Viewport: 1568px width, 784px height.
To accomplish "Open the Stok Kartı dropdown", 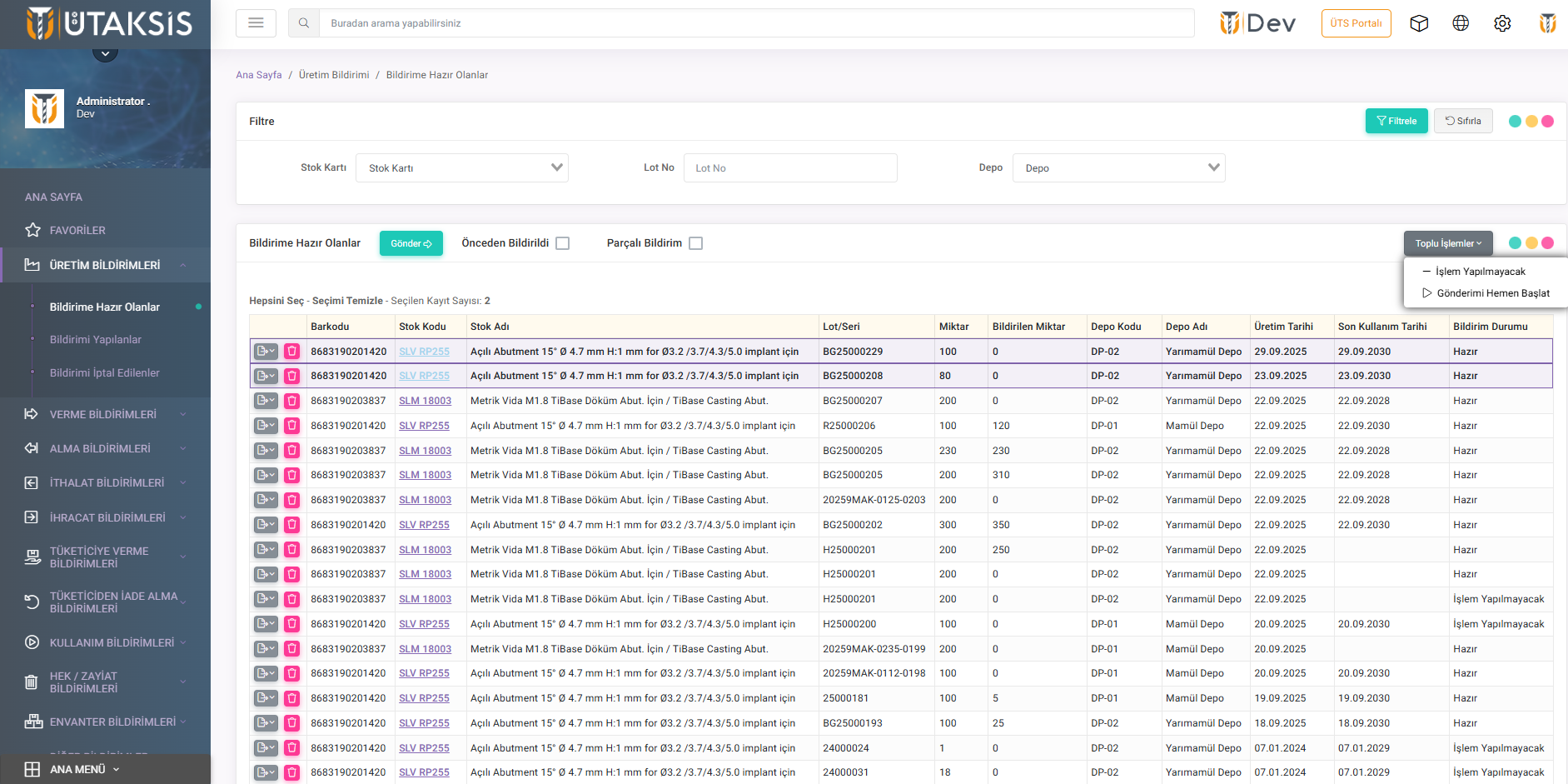I will [x=462, y=167].
